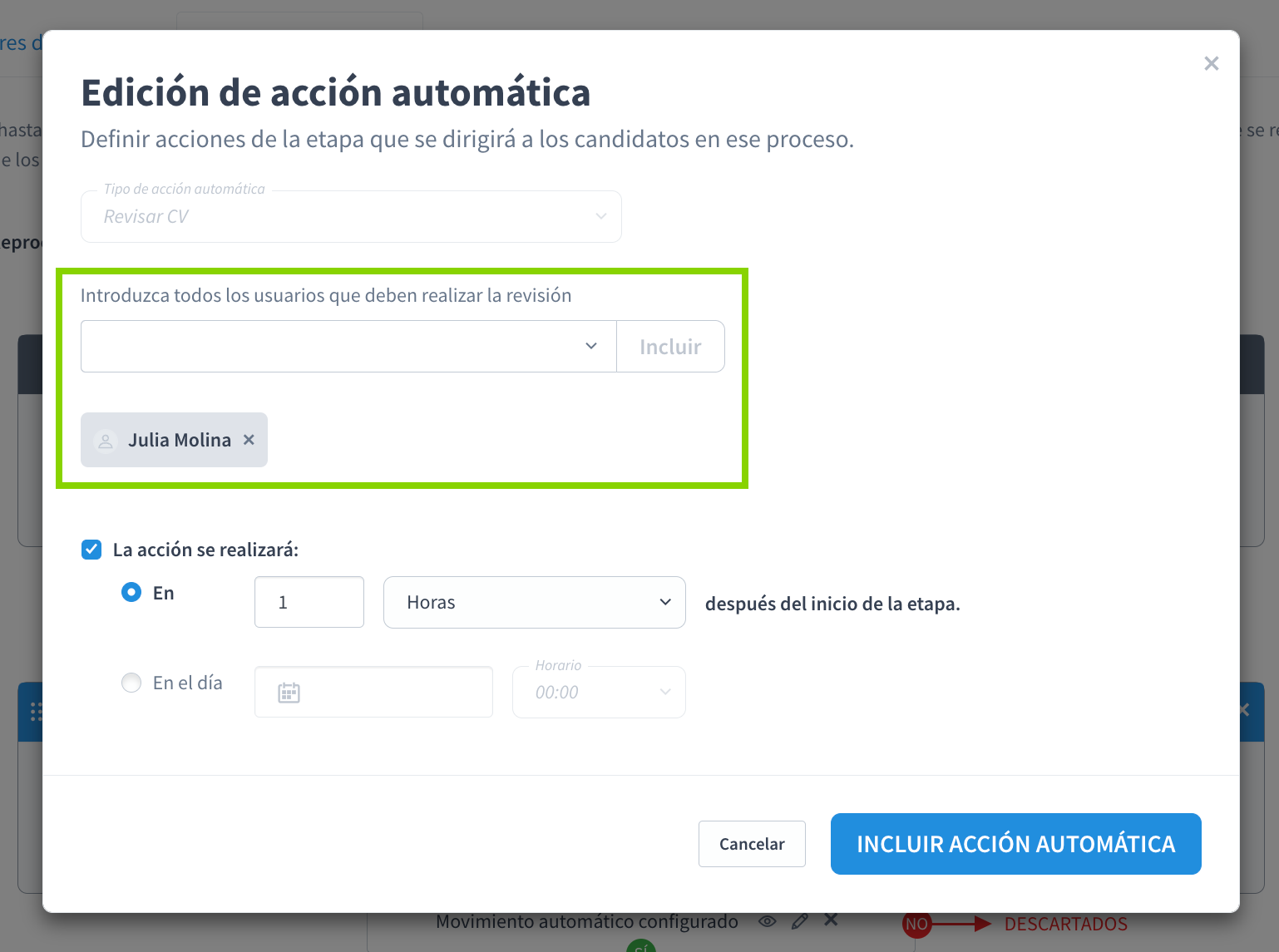Click the pencil icon to edit the movimiento automático

tap(799, 920)
